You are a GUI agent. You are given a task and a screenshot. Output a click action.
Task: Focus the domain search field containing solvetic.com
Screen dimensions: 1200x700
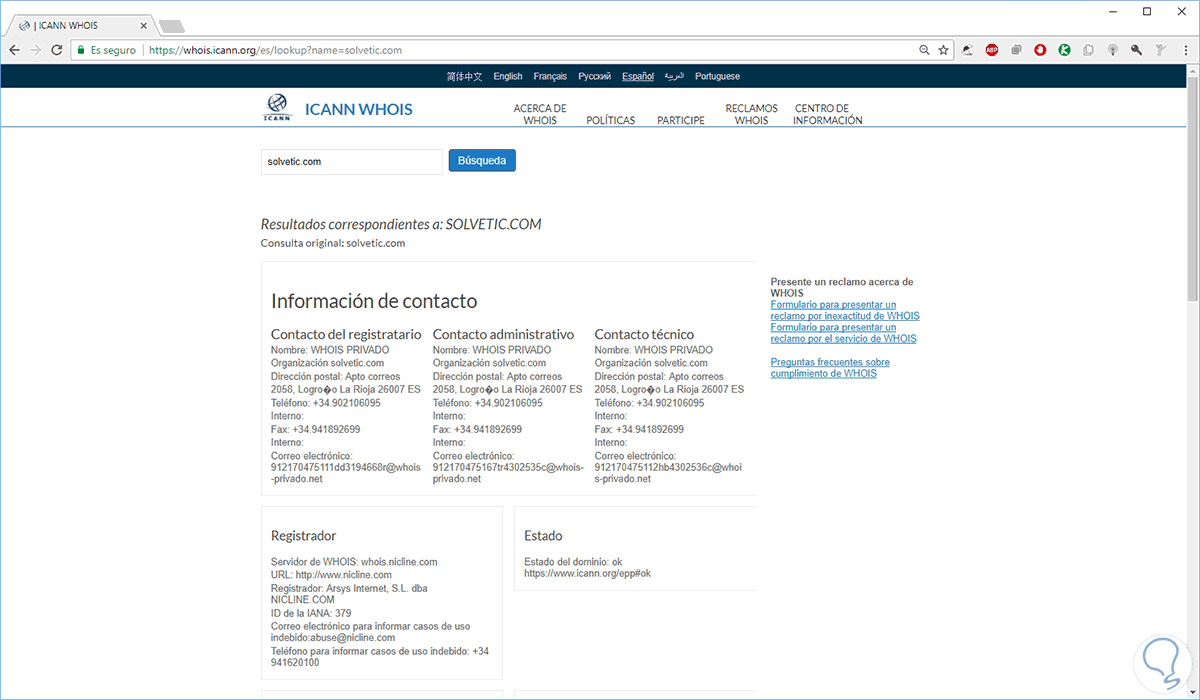tap(351, 161)
